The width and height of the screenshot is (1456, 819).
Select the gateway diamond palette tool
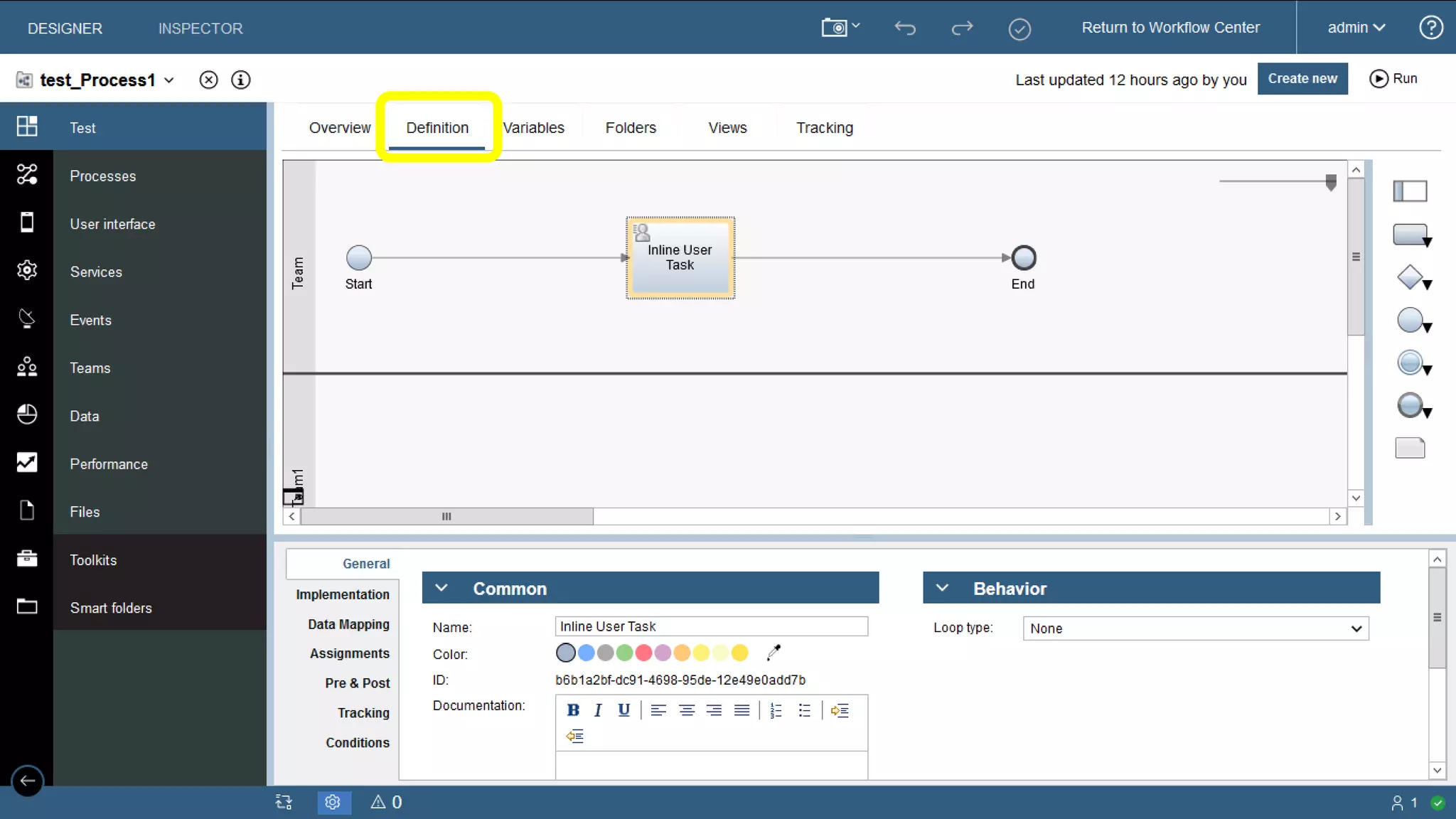1410,277
